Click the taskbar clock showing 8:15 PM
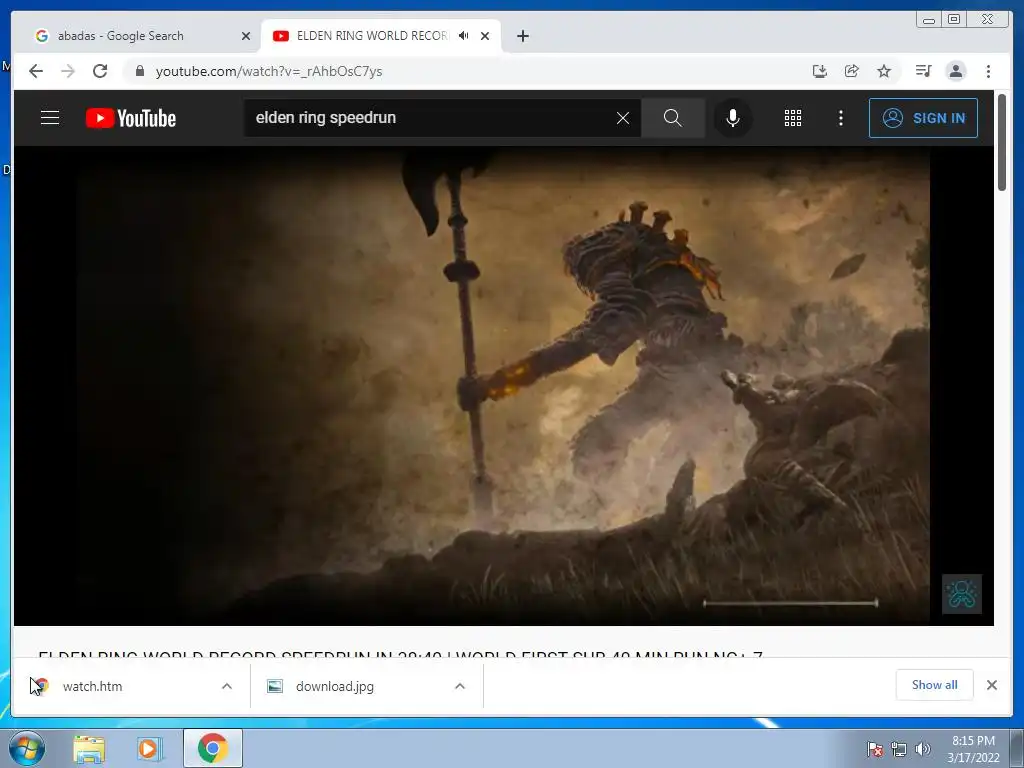Viewport: 1024px width, 768px height. pyautogui.click(x=973, y=749)
